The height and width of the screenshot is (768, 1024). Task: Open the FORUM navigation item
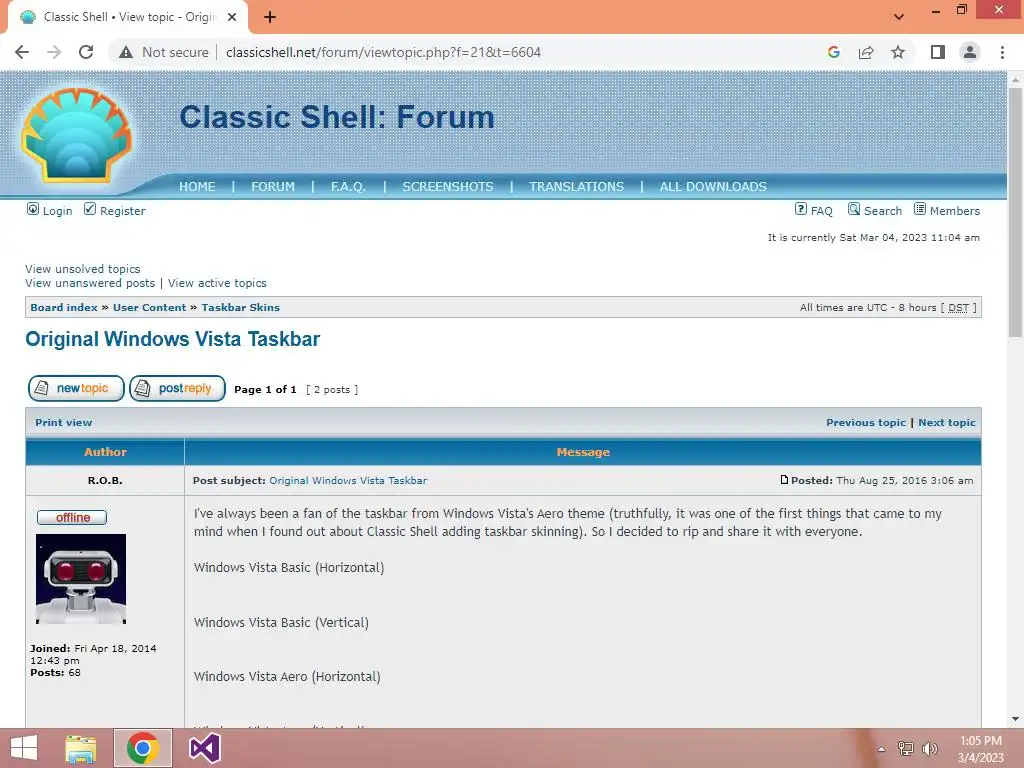click(273, 187)
